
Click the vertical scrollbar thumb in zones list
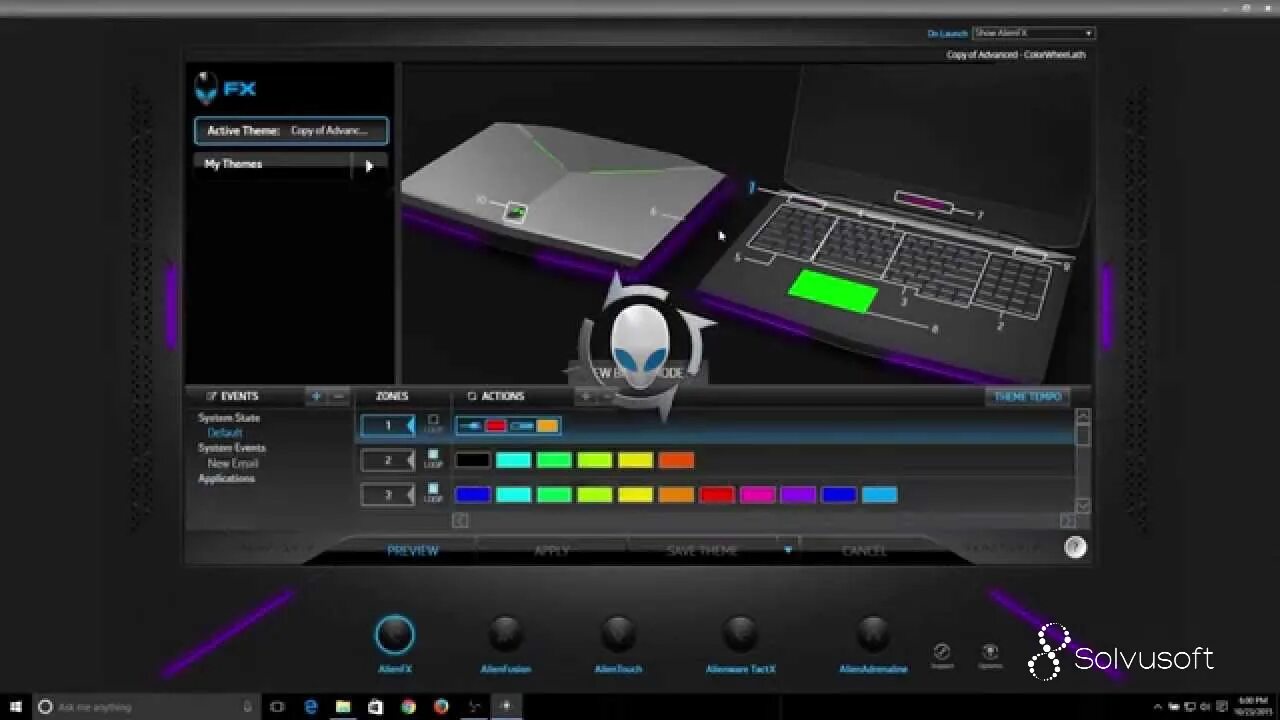pos(1083,434)
